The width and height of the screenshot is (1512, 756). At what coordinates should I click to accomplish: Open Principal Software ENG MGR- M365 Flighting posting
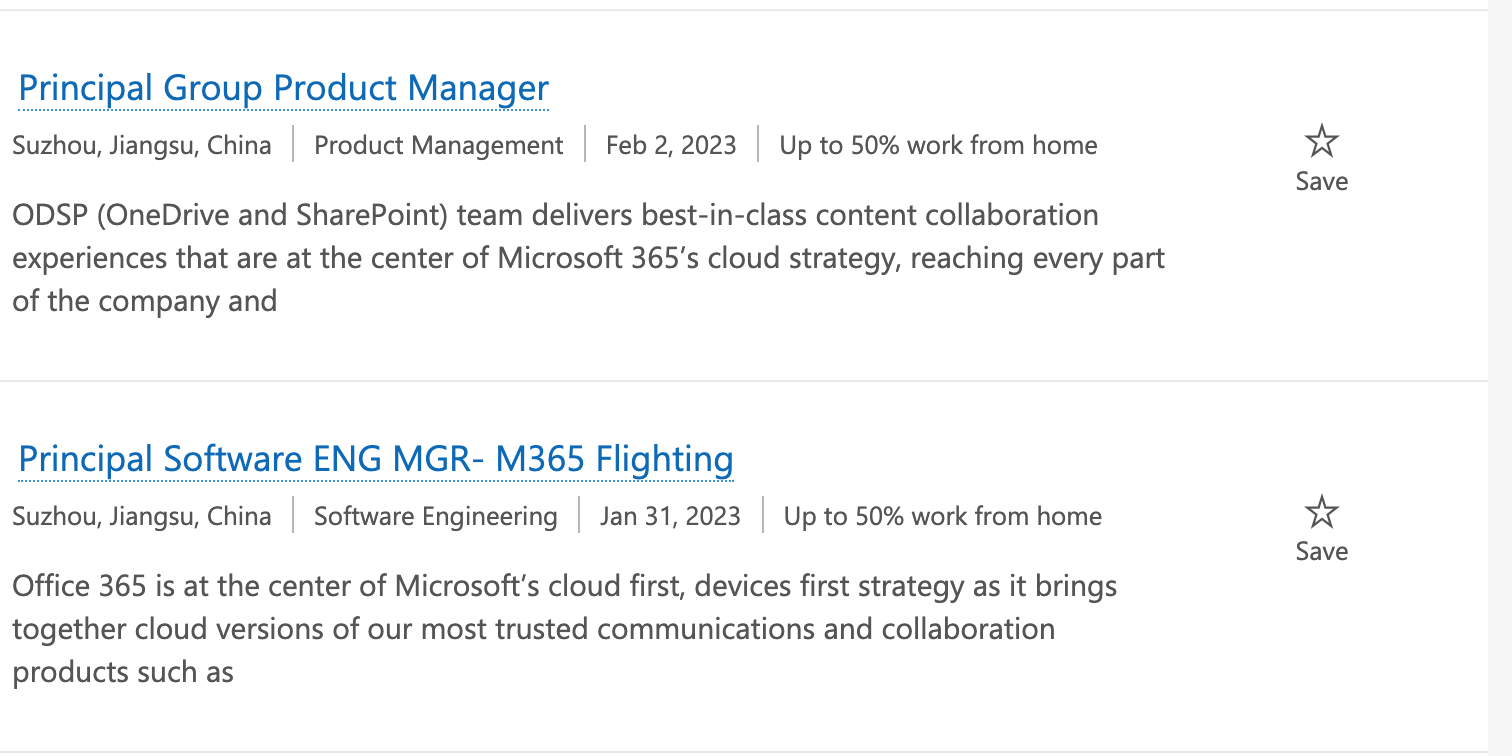point(376,459)
